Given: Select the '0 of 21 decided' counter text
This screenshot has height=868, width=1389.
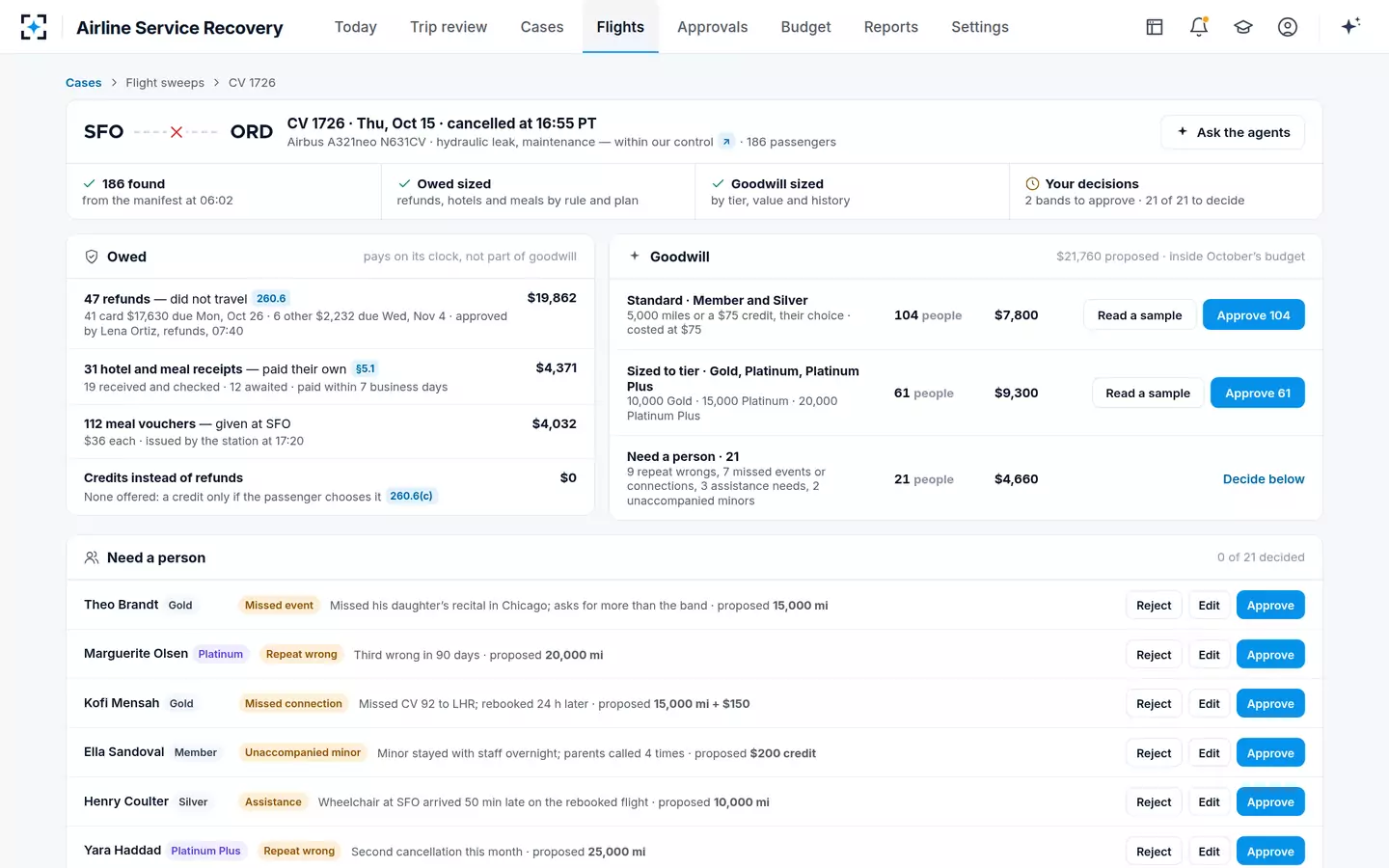Looking at the screenshot, I should click(1261, 557).
